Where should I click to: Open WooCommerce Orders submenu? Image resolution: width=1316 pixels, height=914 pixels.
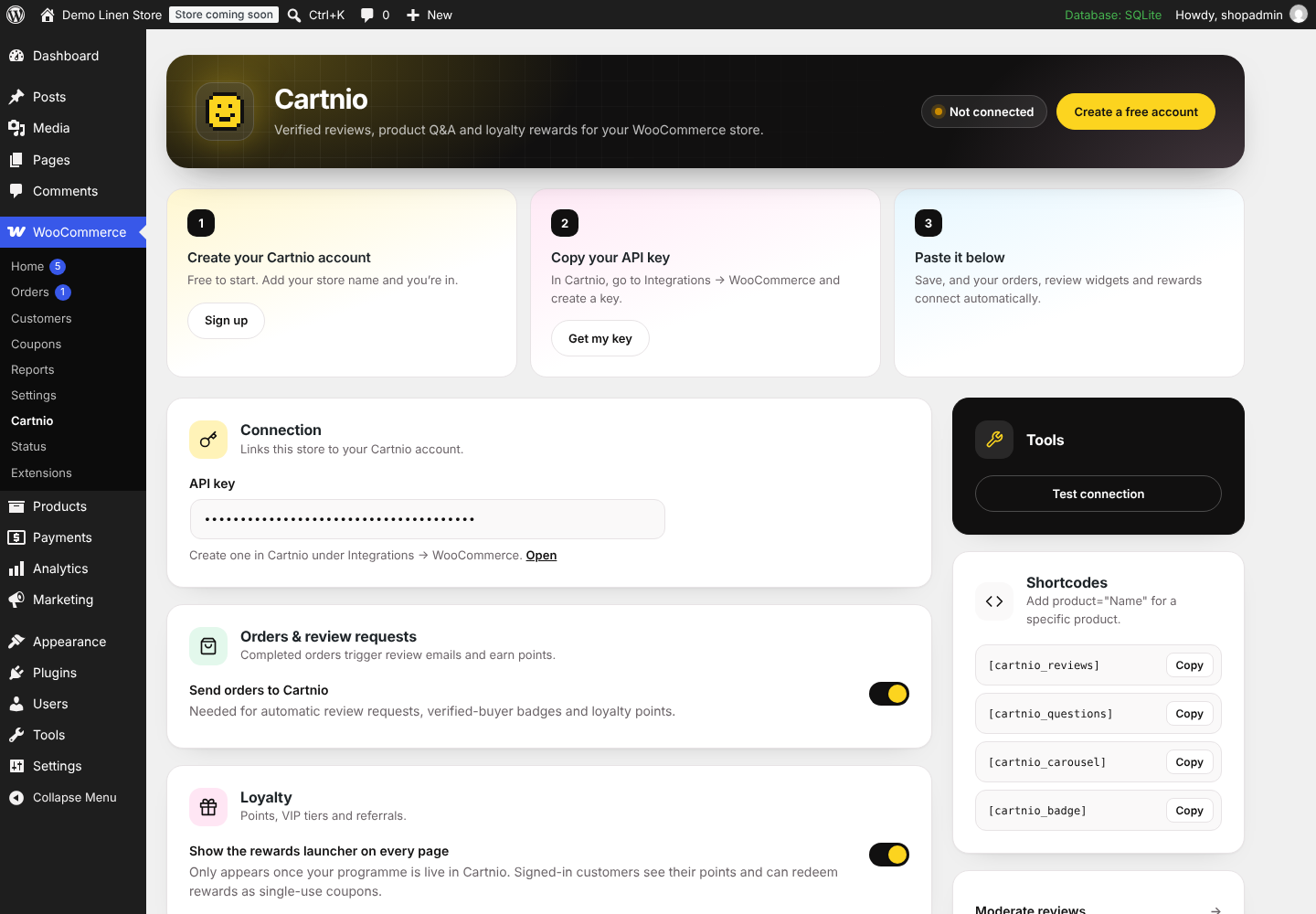click(73, 292)
